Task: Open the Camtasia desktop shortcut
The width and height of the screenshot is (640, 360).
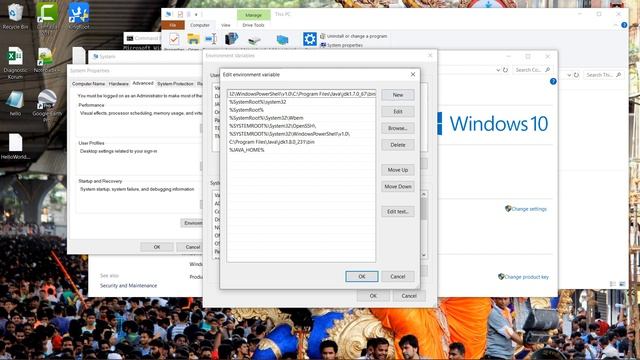Action: point(47,16)
